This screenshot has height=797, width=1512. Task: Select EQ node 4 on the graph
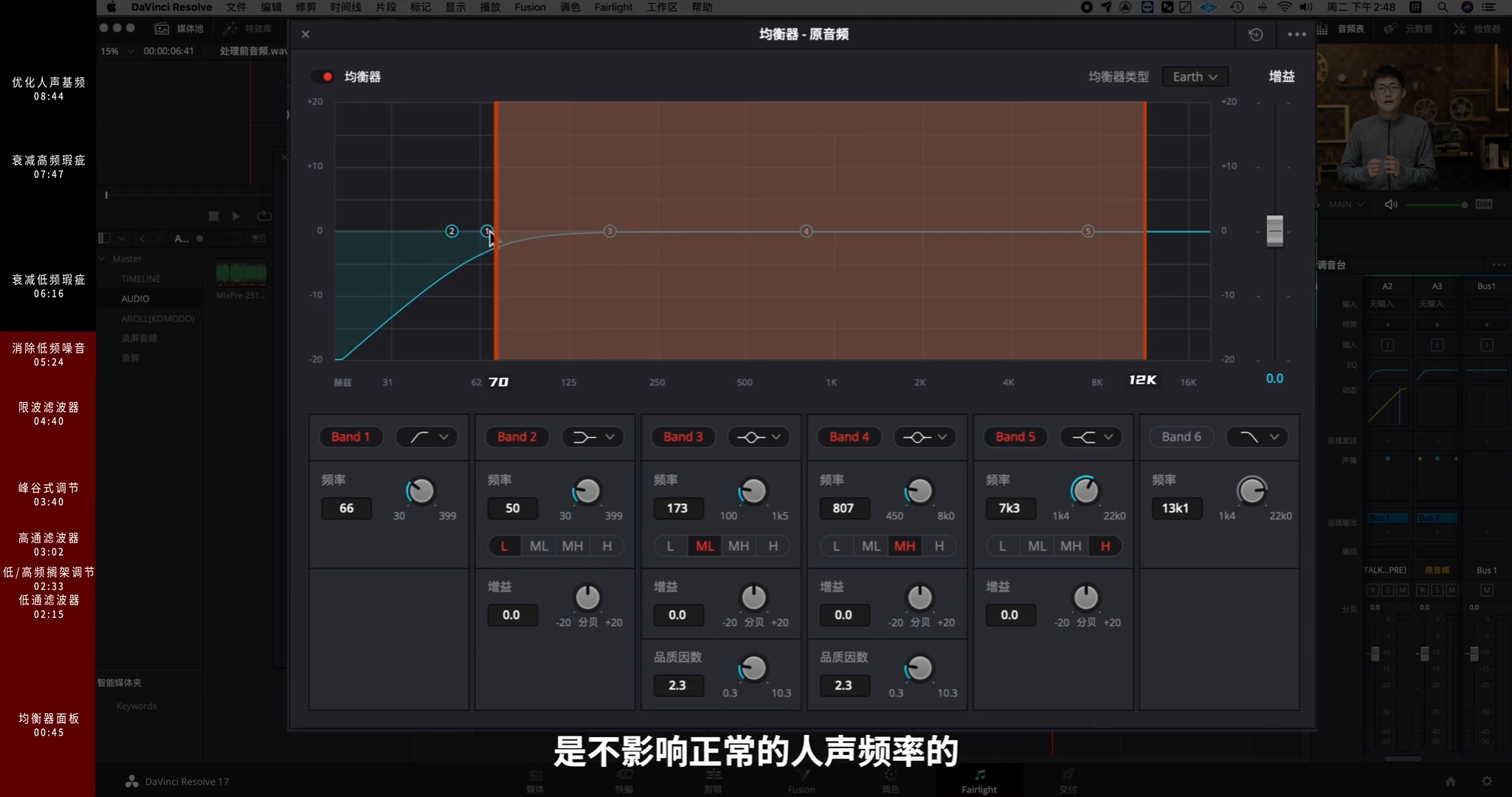point(806,231)
